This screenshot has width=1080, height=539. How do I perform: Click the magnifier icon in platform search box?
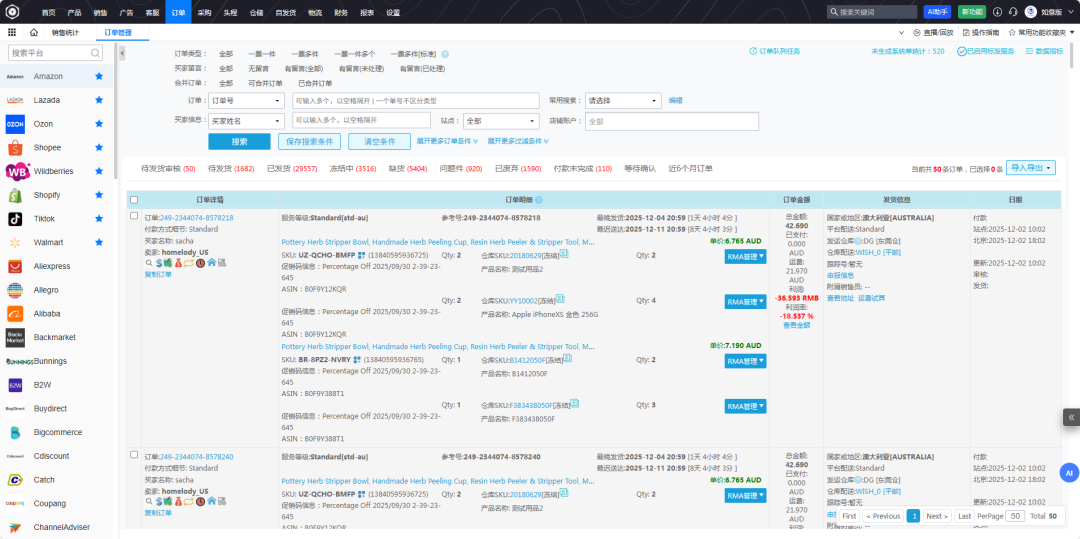coord(93,52)
